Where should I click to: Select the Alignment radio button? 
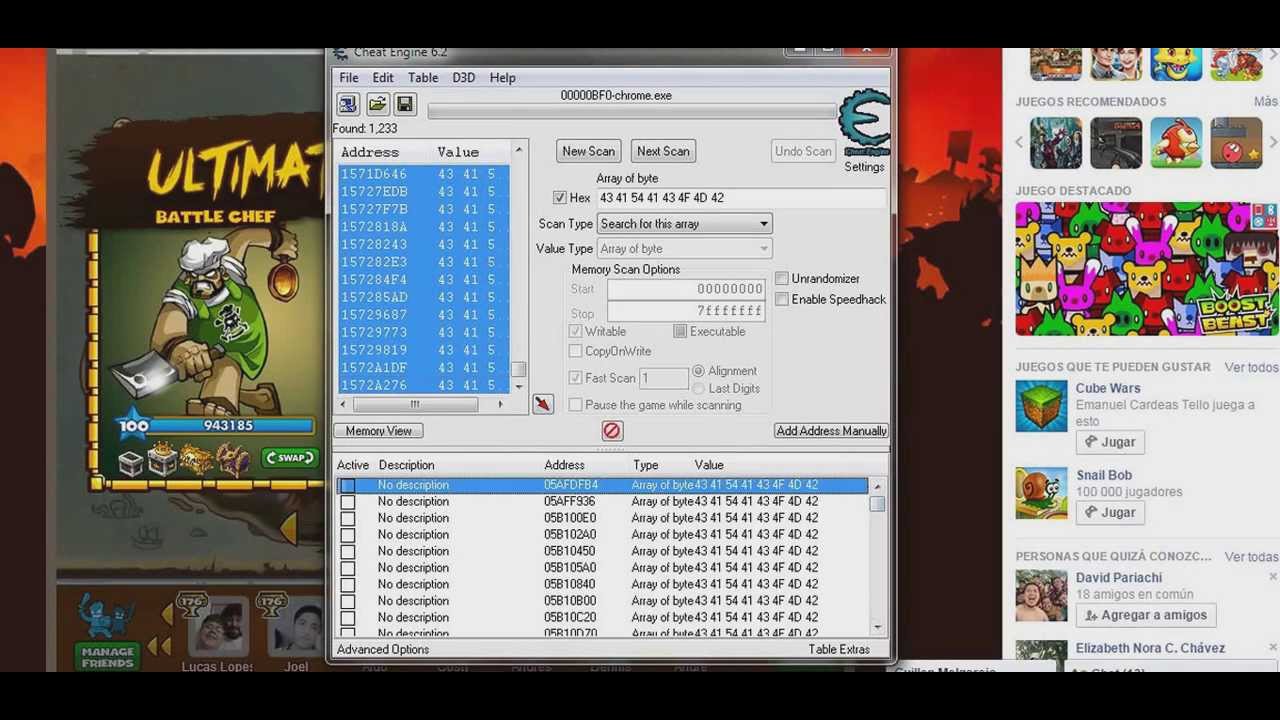pos(699,371)
